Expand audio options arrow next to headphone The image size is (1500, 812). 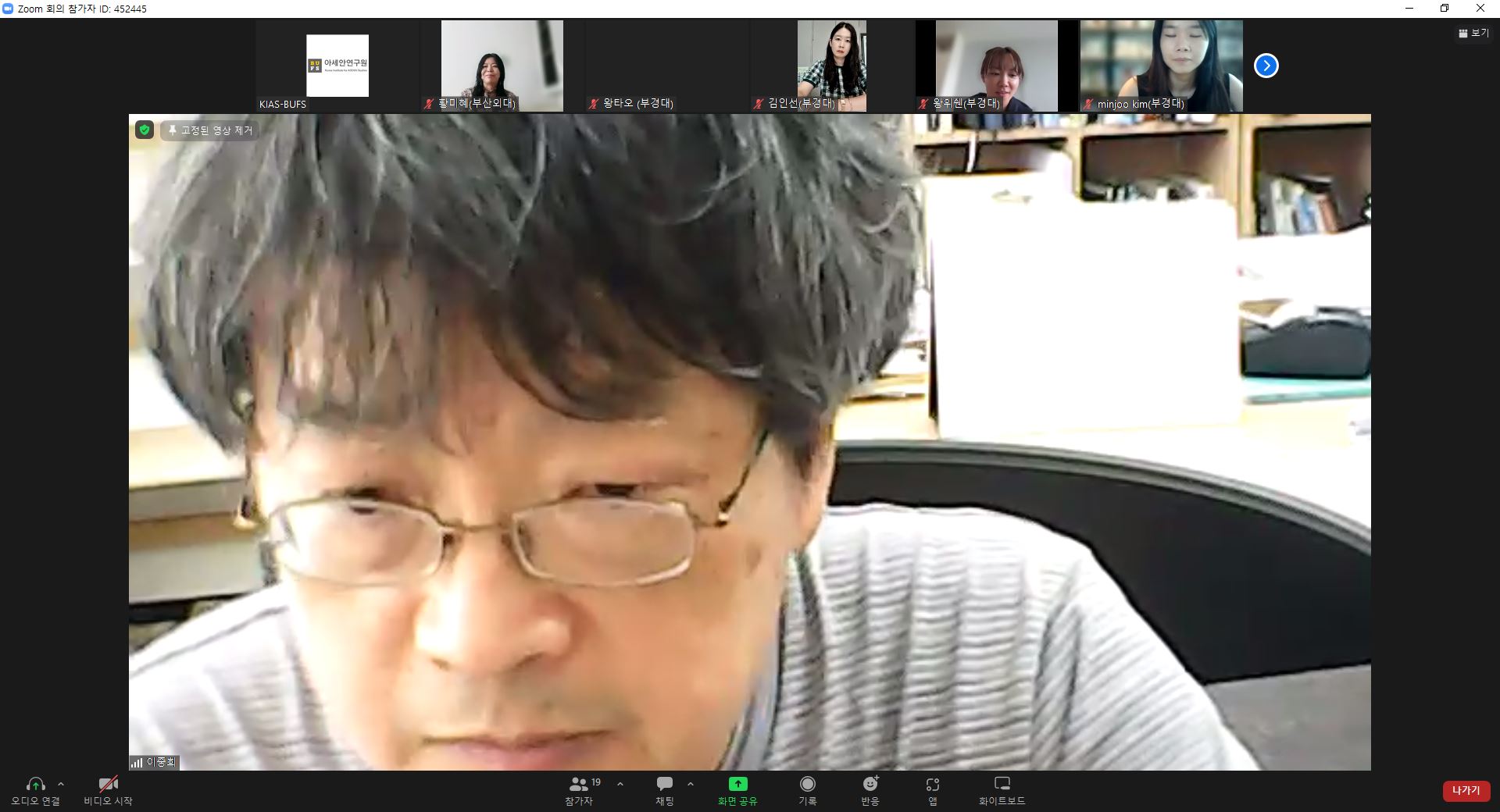click(61, 784)
